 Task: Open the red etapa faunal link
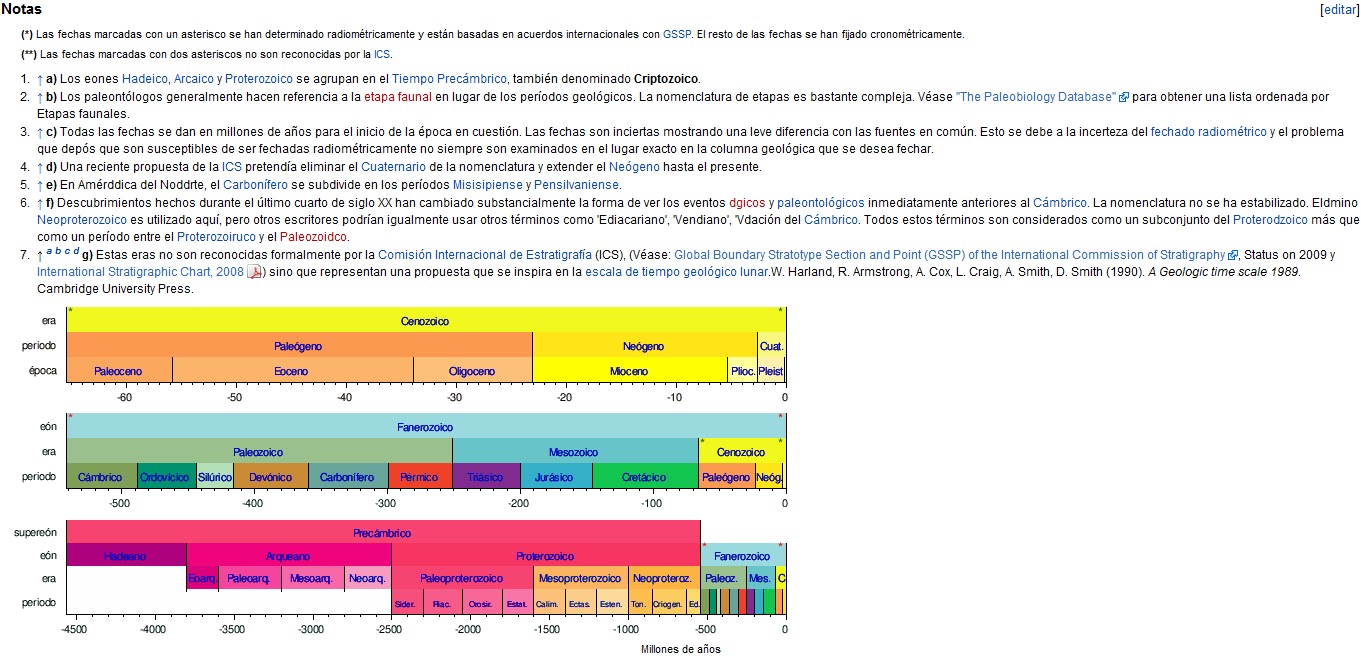click(398, 97)
